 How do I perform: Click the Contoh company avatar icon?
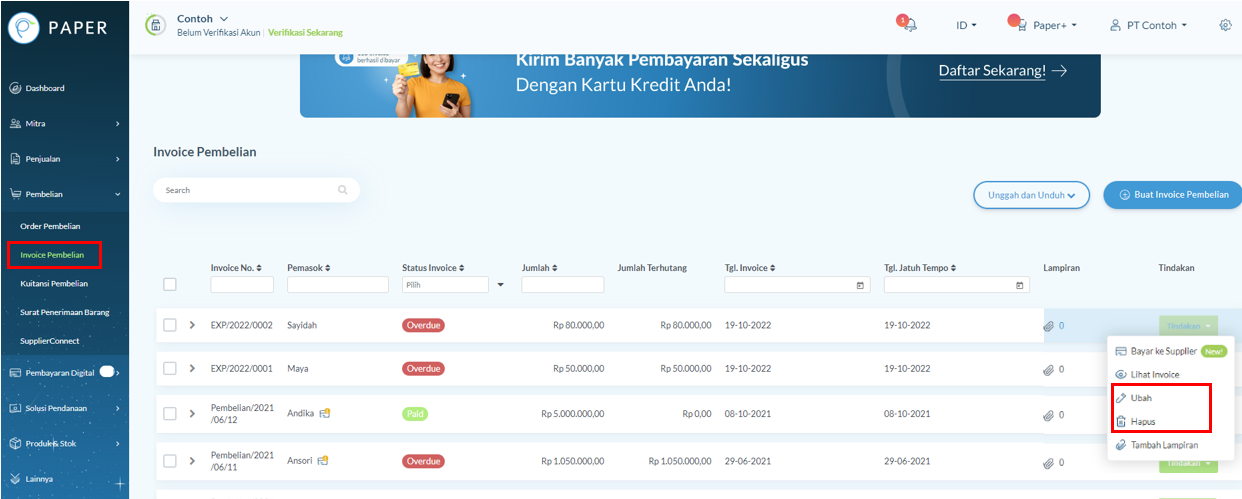pos(155,25)
